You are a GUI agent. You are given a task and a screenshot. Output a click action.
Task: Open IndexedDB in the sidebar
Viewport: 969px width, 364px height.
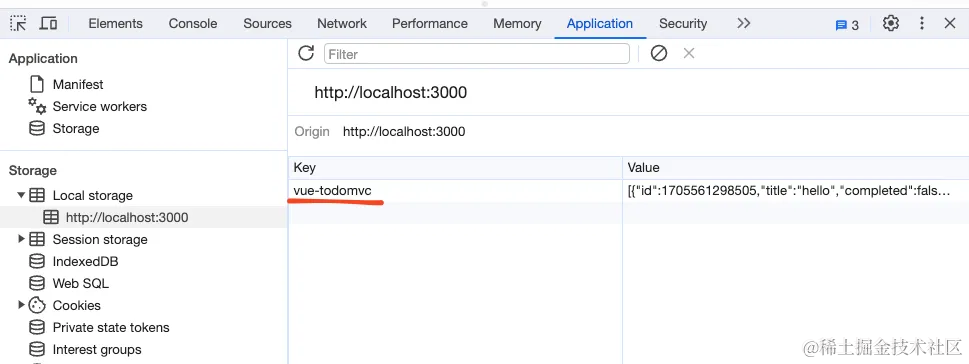coord(85,261)
